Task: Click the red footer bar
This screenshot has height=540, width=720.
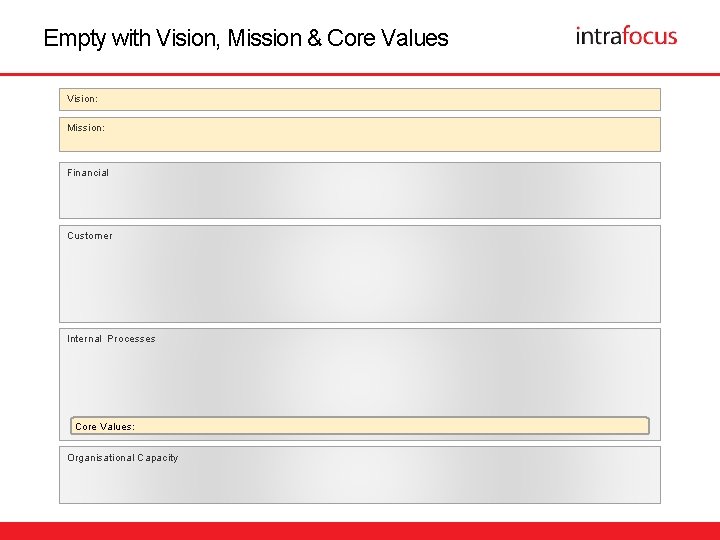Action: (x=360, y=531)
